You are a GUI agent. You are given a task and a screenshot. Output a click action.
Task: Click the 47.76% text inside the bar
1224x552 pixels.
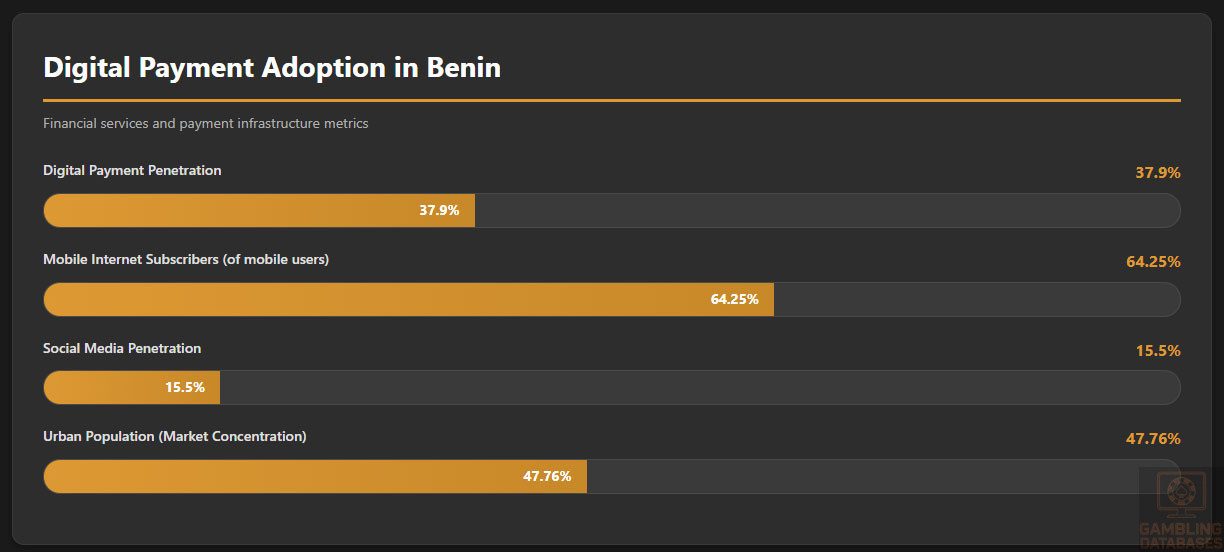coord(547,477)
